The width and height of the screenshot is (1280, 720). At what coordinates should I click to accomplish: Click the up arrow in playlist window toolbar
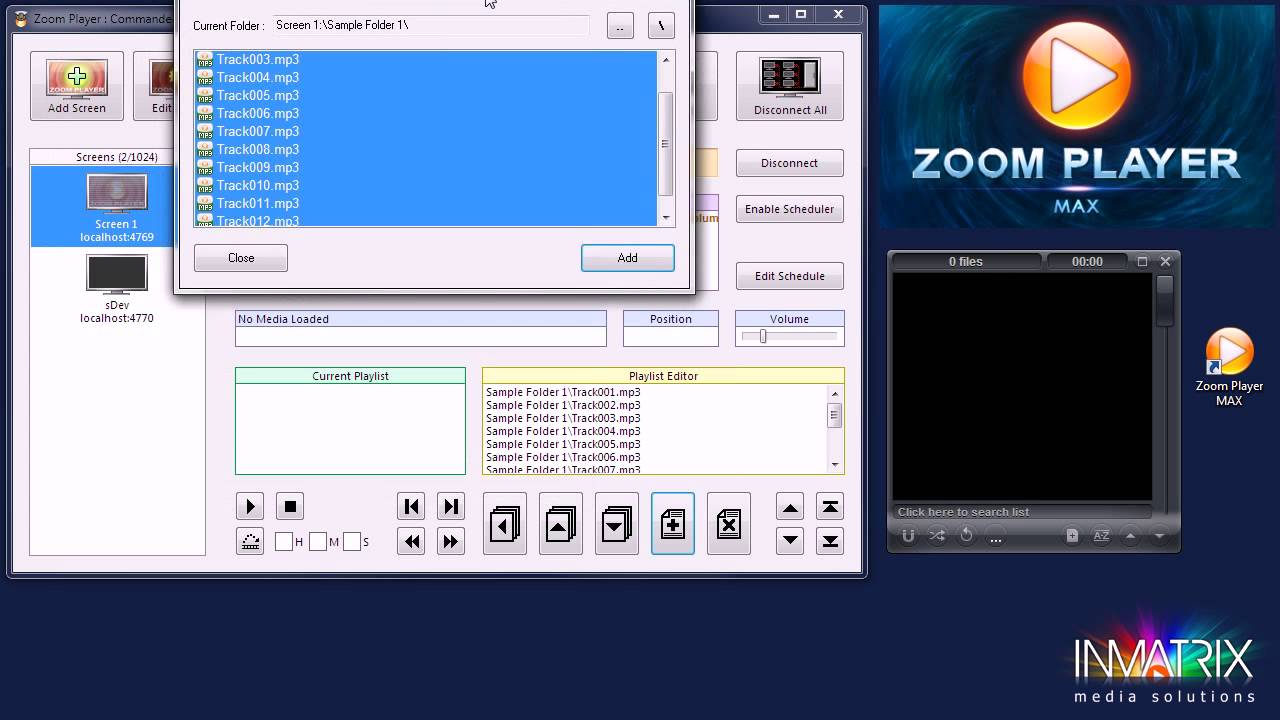click(x=1131, y=536)
